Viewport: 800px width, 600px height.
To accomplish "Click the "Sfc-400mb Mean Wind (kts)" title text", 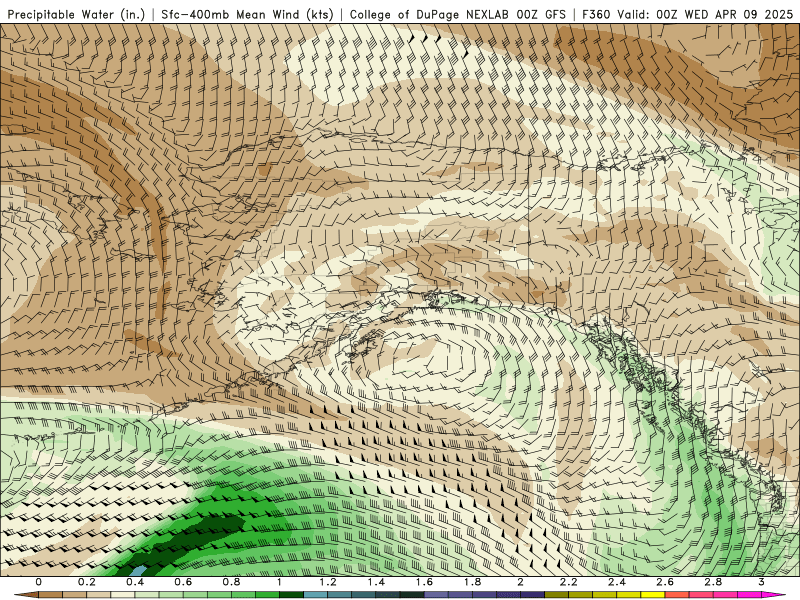I will (247, 14).
